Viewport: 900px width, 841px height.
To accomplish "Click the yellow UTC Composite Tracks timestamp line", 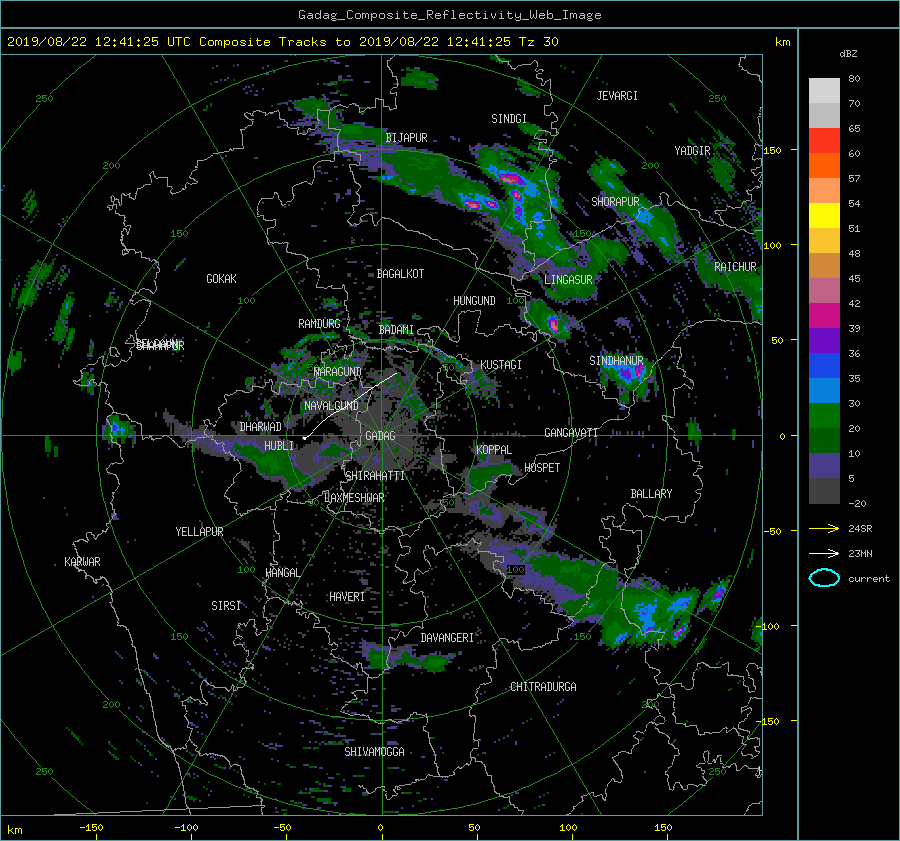I will [282, 42].
